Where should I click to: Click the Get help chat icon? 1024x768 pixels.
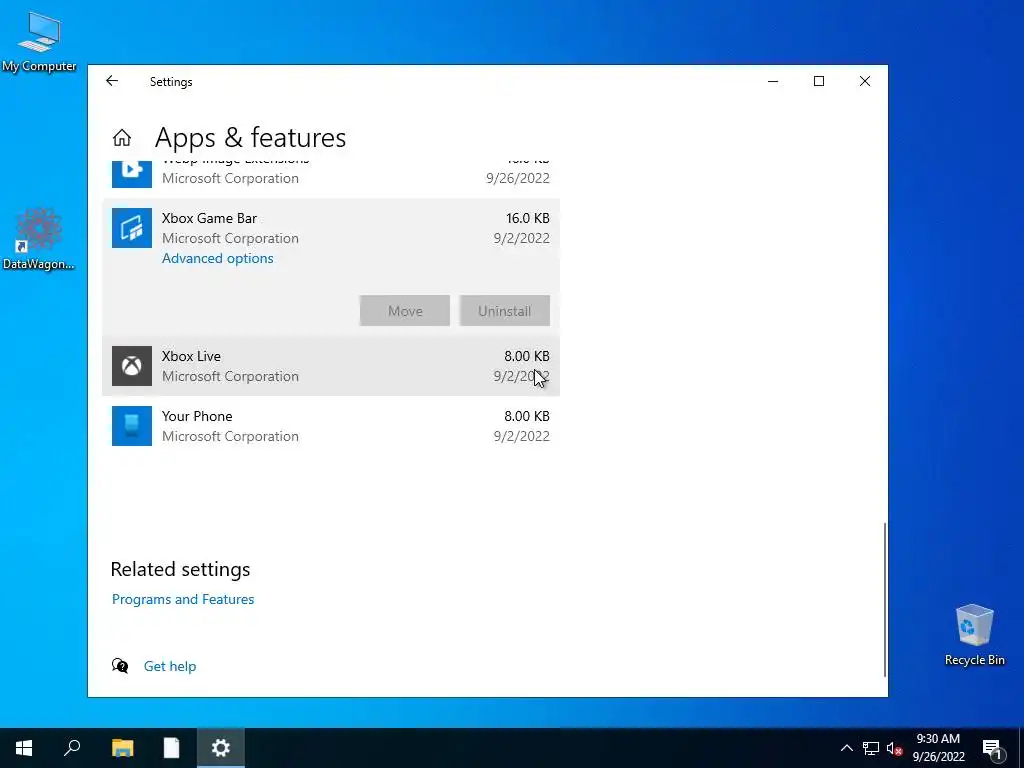point(120,665)
